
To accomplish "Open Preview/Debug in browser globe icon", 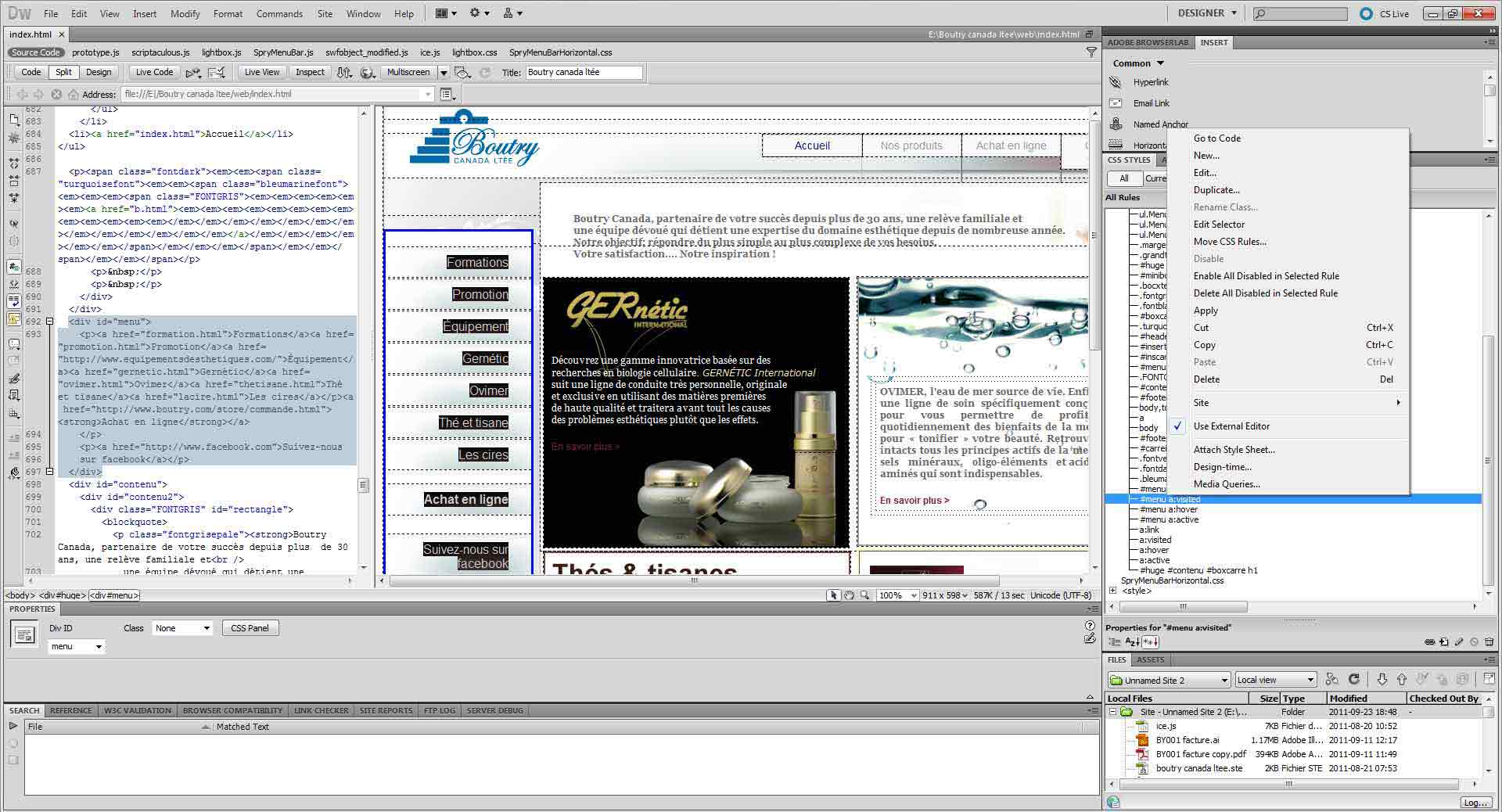I will click(368, 72).
